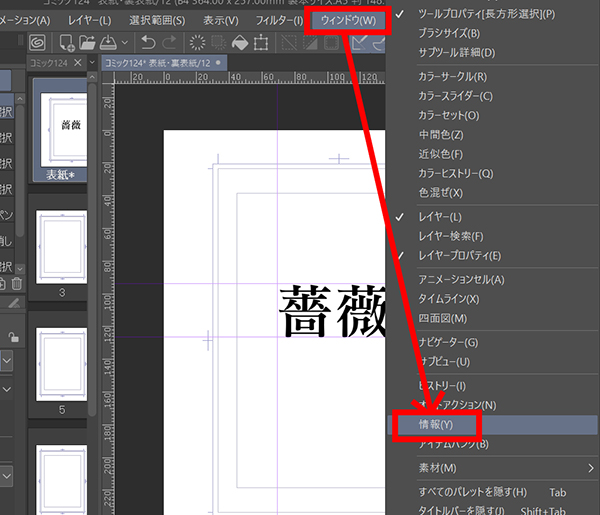The width and height of the screenshot is (600, 515).
Task: Click the Scale/Rotate transform icon
Action: [x=262, y=42]
